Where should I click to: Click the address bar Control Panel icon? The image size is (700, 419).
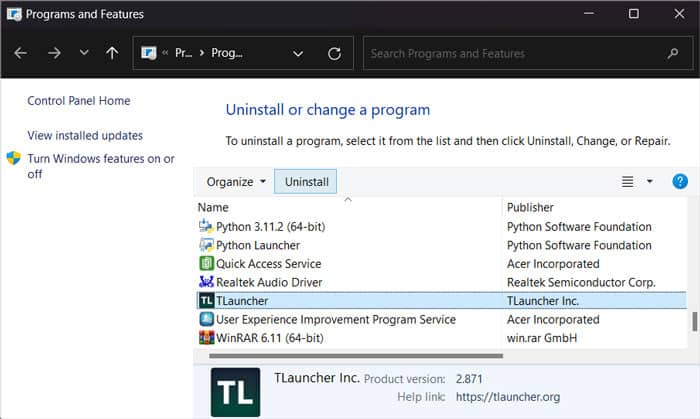click(149, 53)
